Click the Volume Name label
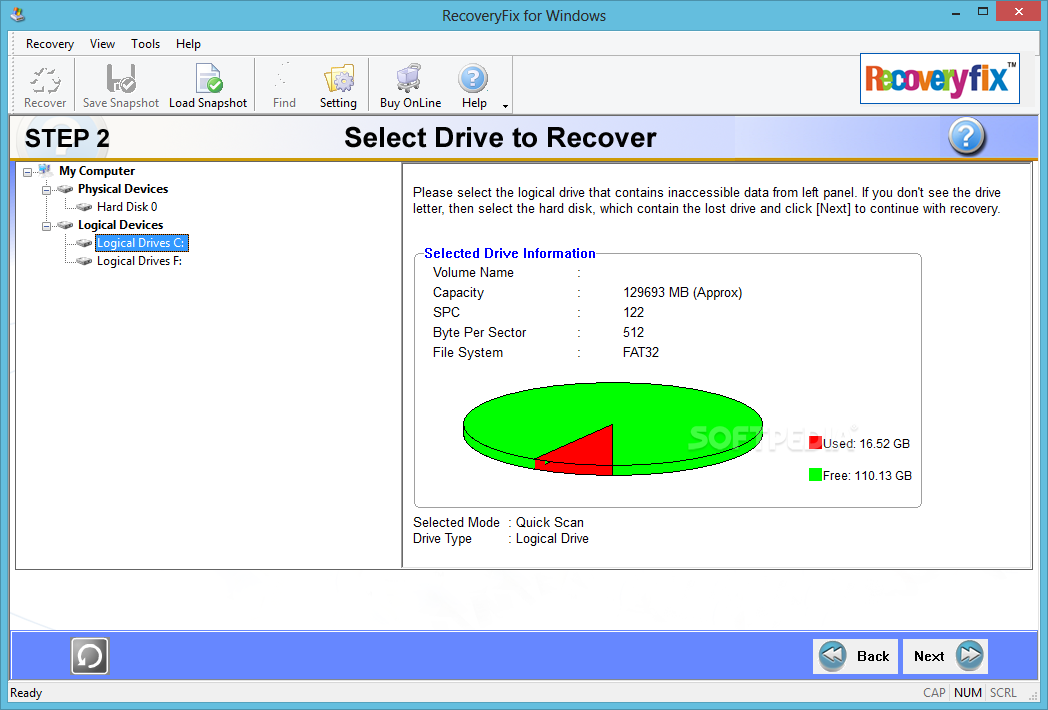This screenshot has height=710, width=1048. [473, 273]
